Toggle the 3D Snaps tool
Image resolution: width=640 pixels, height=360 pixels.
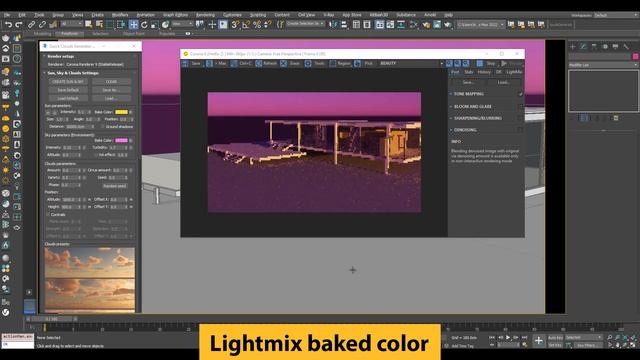pyautogui.click(x=235, y=25)
